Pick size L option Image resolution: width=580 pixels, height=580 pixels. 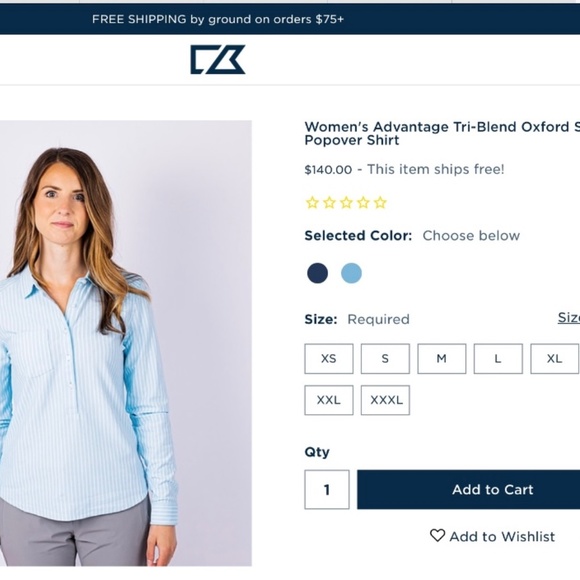498,358
